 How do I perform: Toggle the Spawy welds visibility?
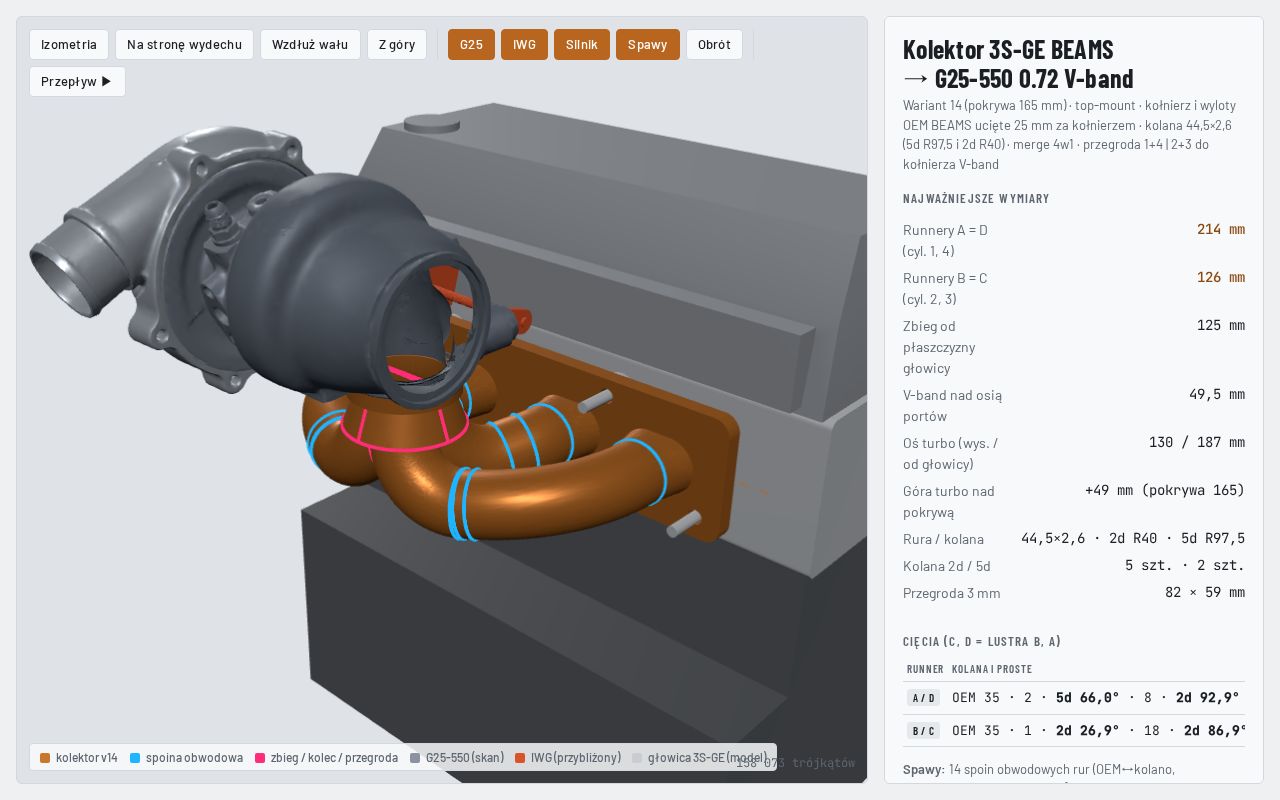pos(648,44)
